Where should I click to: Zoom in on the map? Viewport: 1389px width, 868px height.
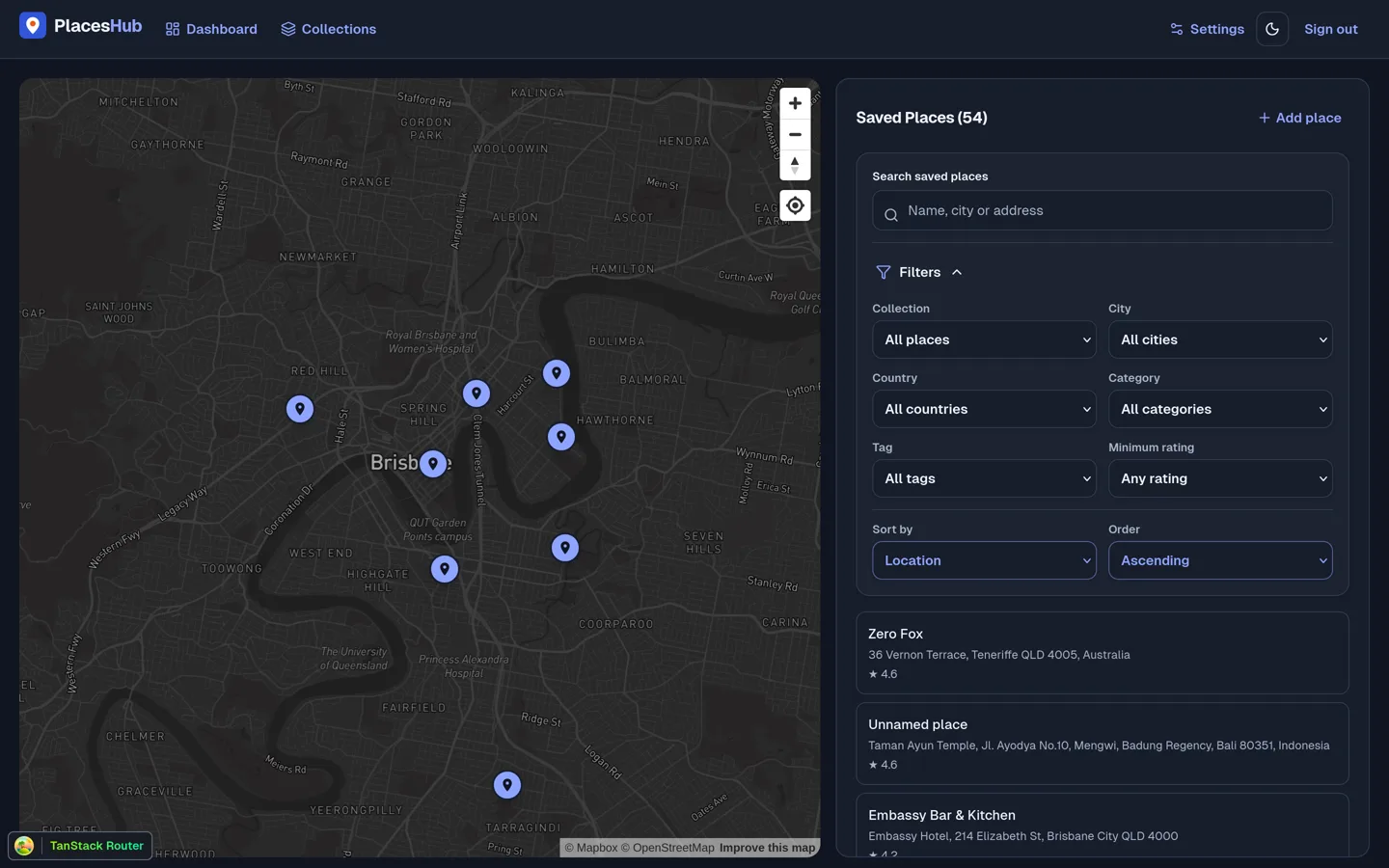(x=795, y=103)
